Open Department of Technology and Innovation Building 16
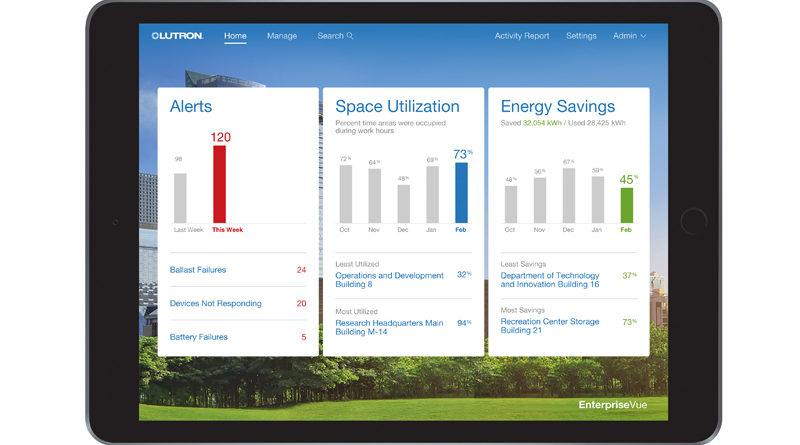The width and height of the screenshot is (800, 445). coord(550,280)
